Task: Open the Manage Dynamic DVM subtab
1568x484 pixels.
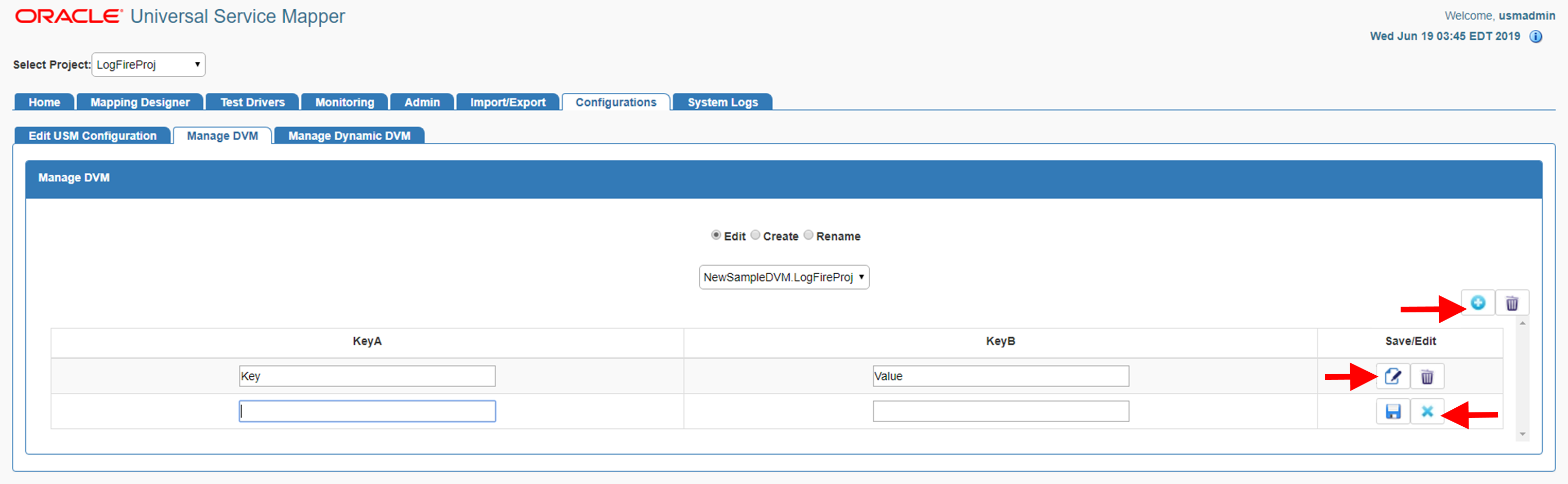Action: tap(350, 136)
